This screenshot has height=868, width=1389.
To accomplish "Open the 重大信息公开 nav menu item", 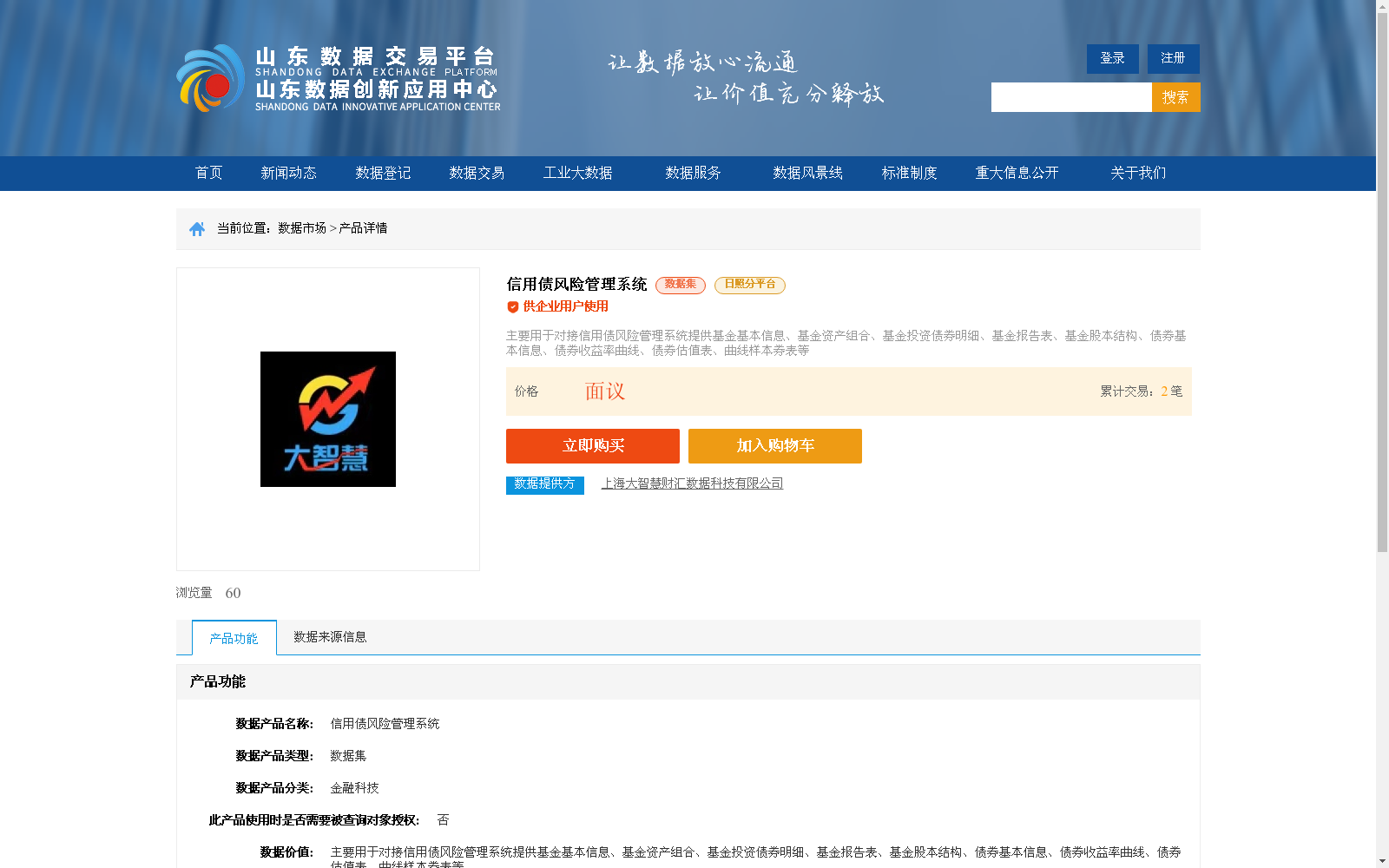I will 1017,173.
